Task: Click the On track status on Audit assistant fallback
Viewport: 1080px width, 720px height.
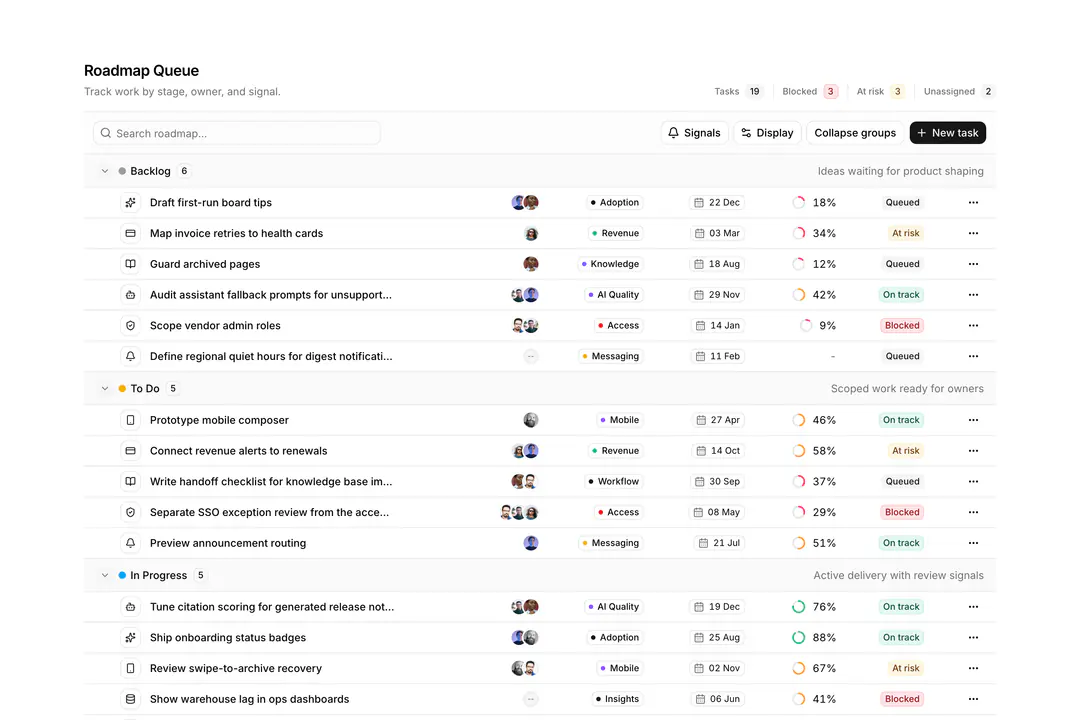Action: [901, 295]
